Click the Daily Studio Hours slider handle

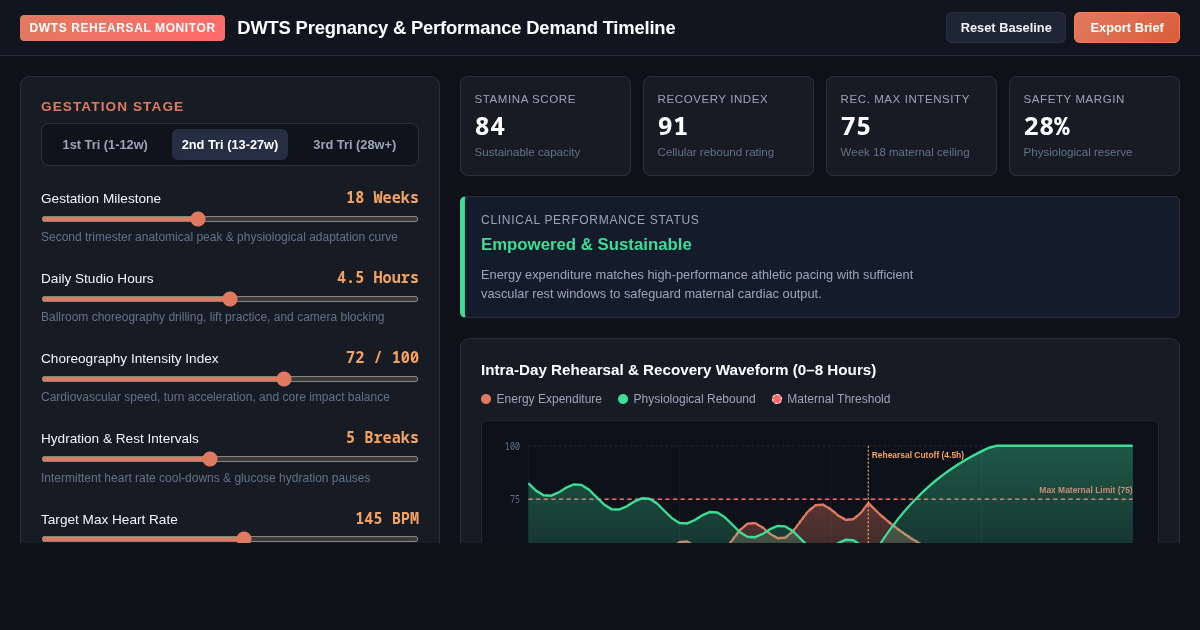pos(230,299)
